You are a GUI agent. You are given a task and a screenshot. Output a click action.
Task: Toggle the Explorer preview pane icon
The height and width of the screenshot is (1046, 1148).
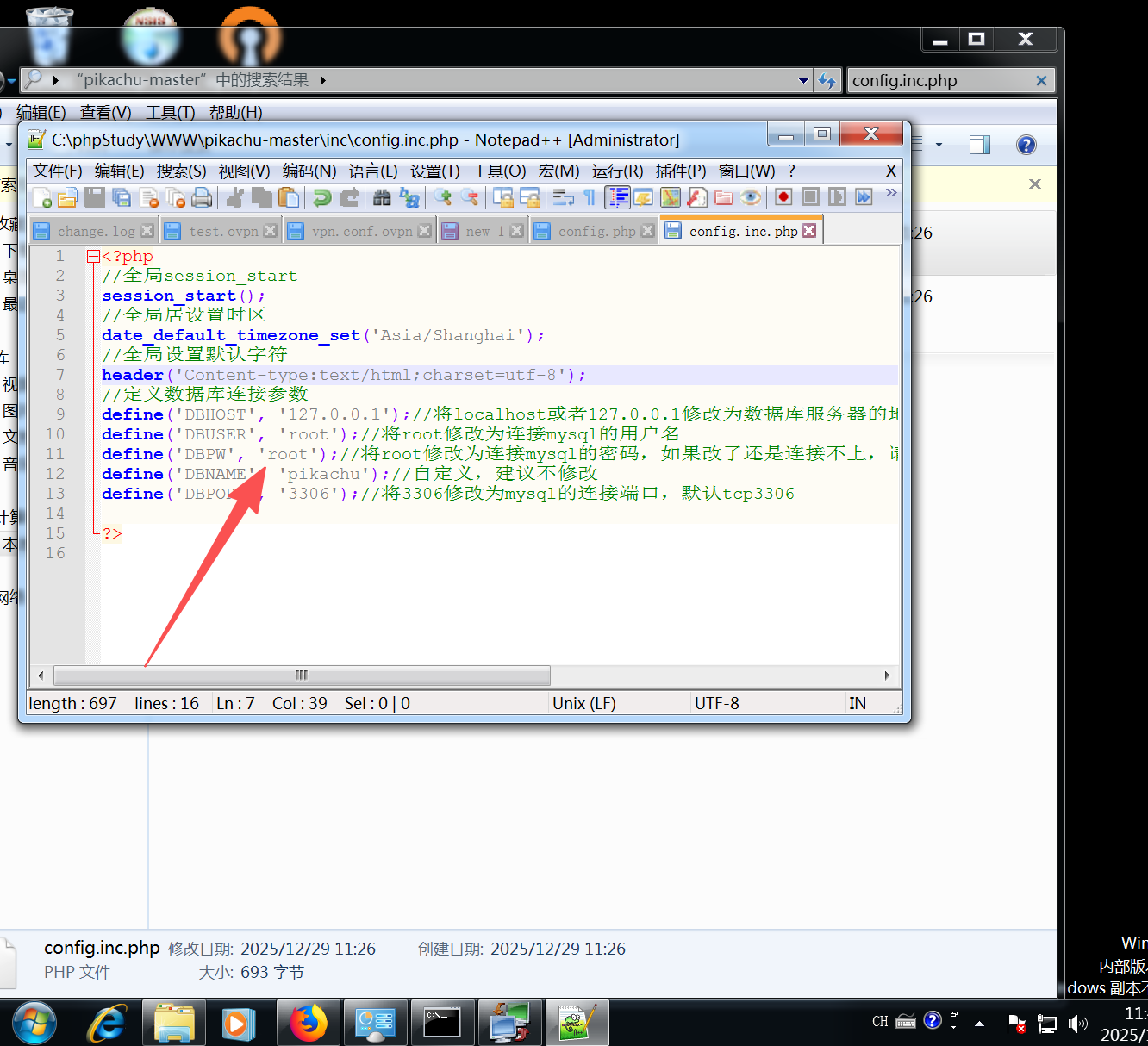pyautogui.click(x=980, y=145)
